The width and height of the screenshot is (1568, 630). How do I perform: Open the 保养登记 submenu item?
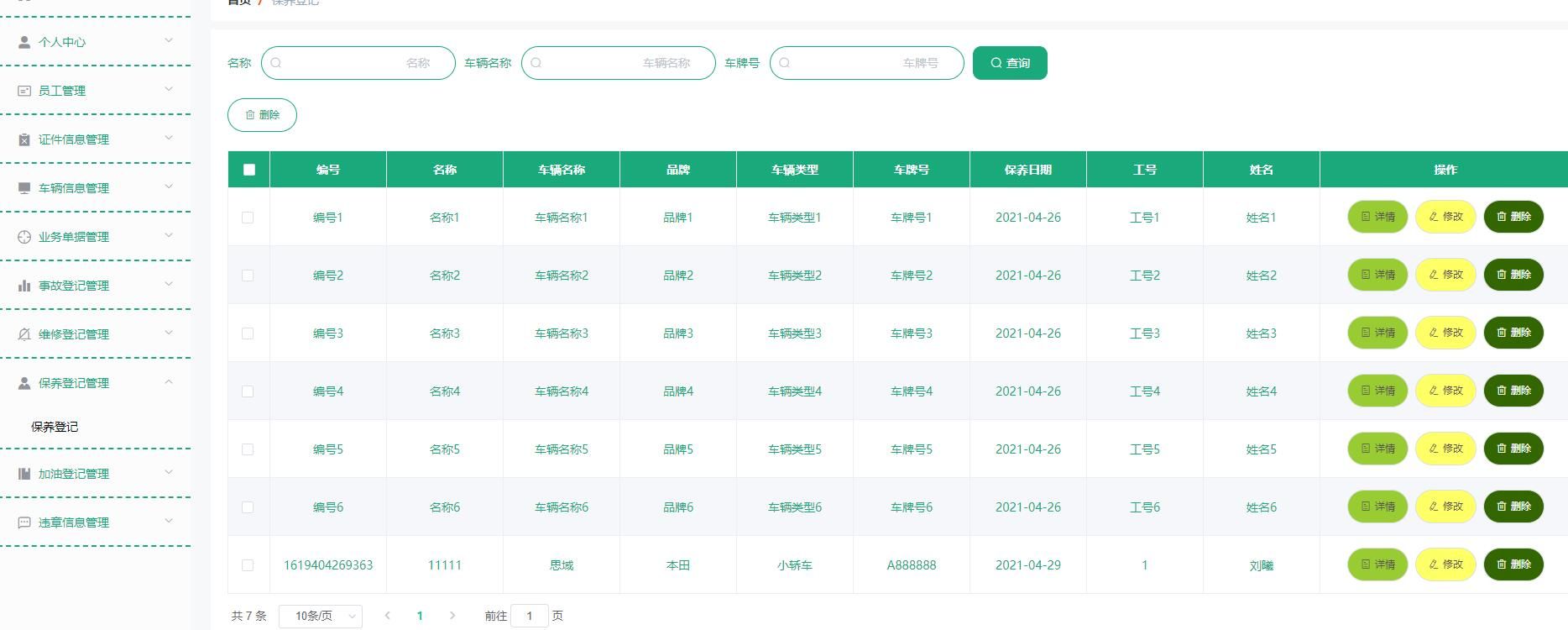point(55,427)
